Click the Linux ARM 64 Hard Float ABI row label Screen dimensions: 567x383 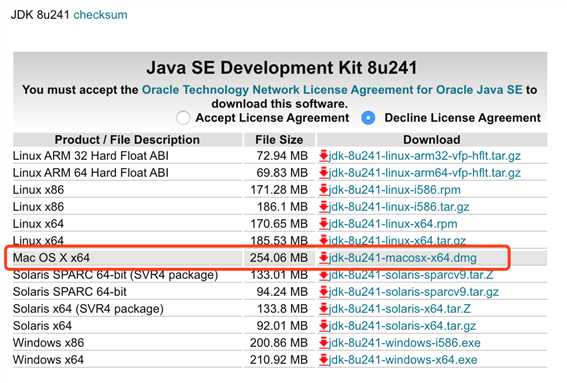pyautogui.click(x=91, y=173)
